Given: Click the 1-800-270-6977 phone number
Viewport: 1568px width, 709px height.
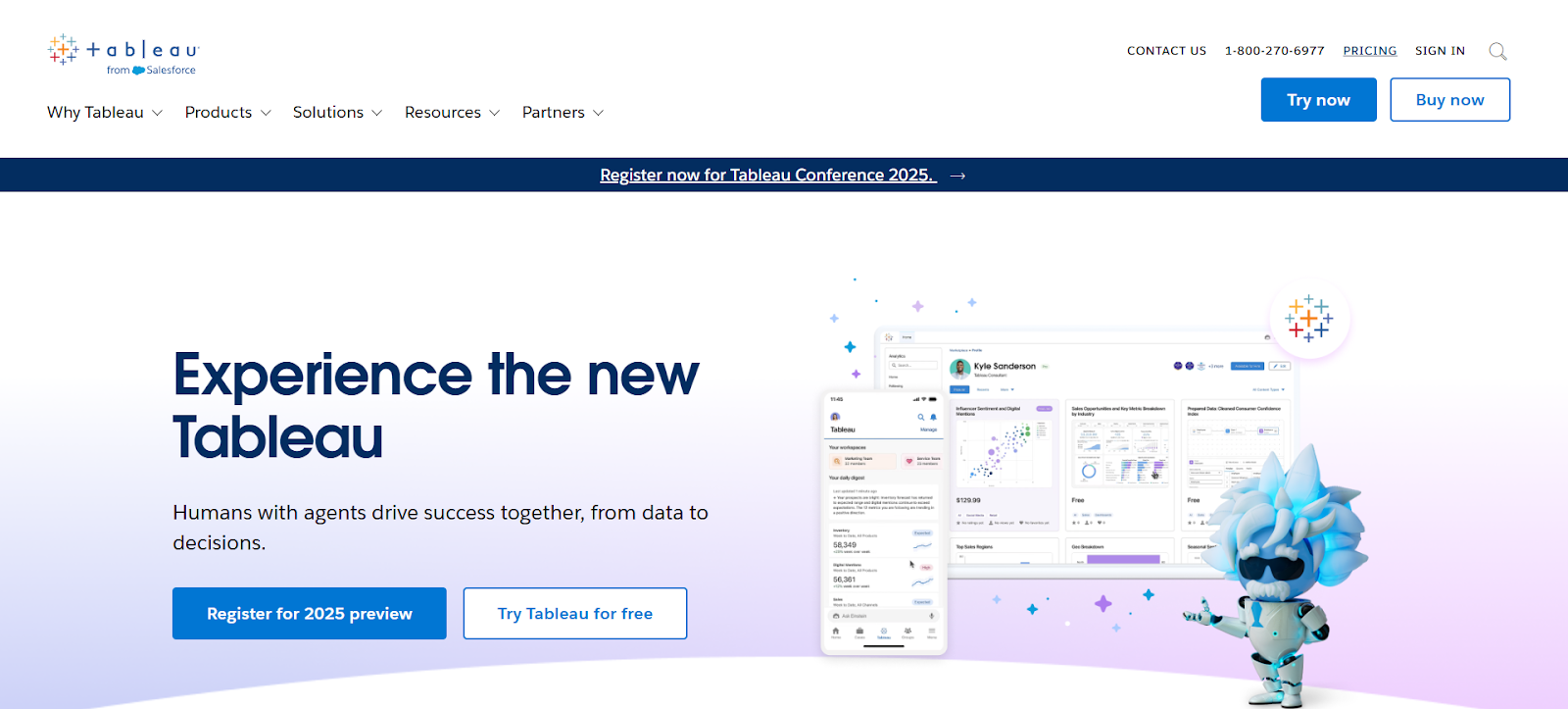Looking at the screenshot, I should point(1274,51).
